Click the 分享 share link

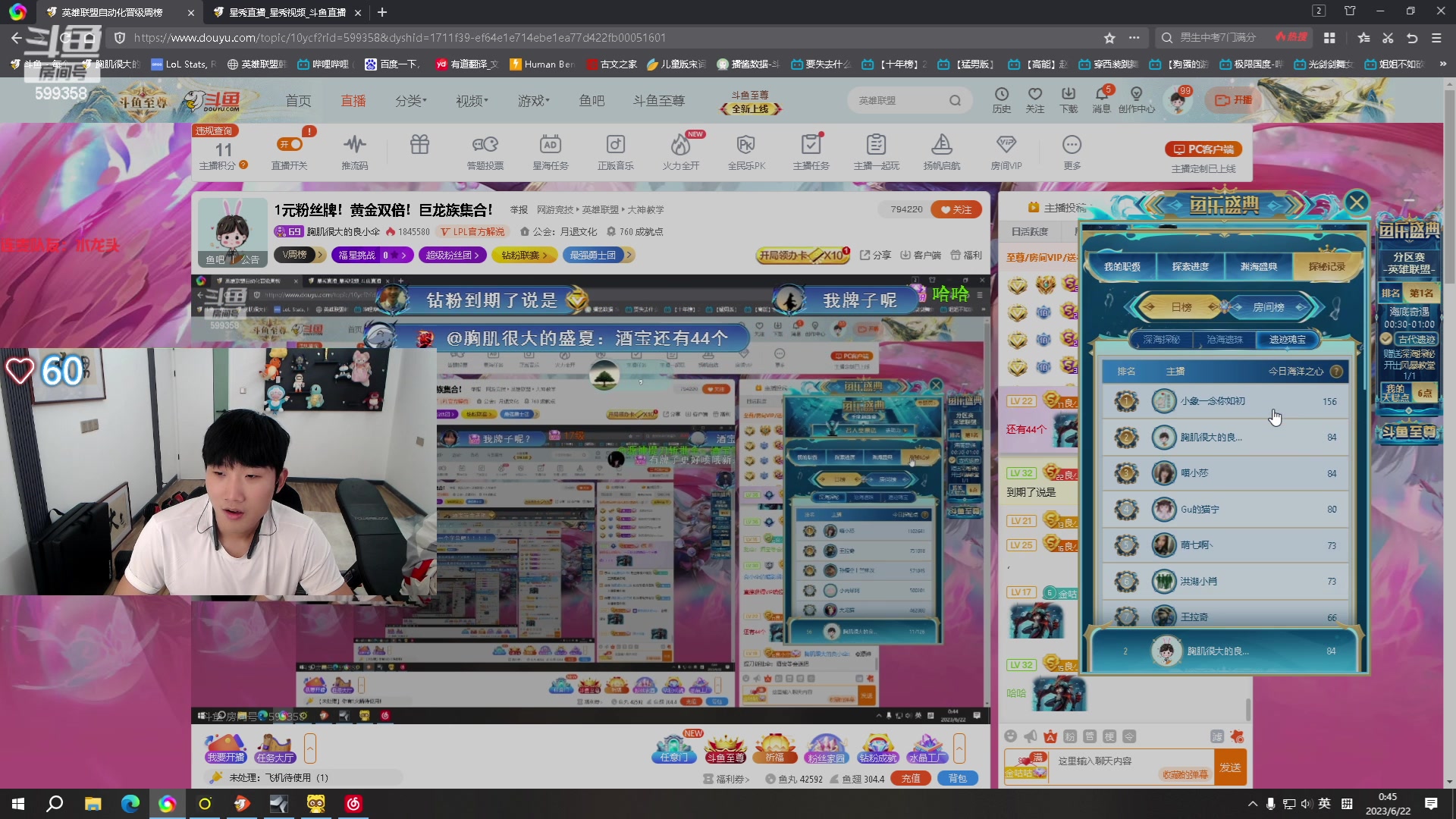[x=875, y=256]
